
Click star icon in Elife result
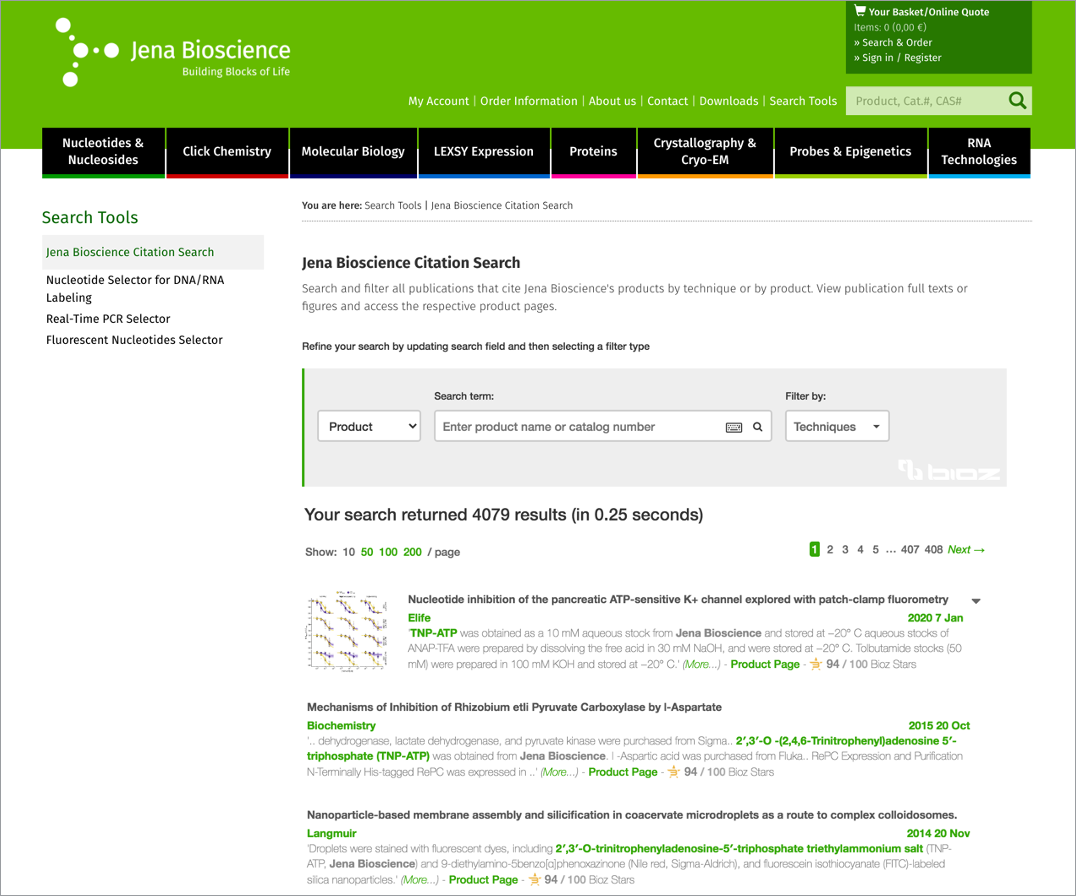click(815, 664)
